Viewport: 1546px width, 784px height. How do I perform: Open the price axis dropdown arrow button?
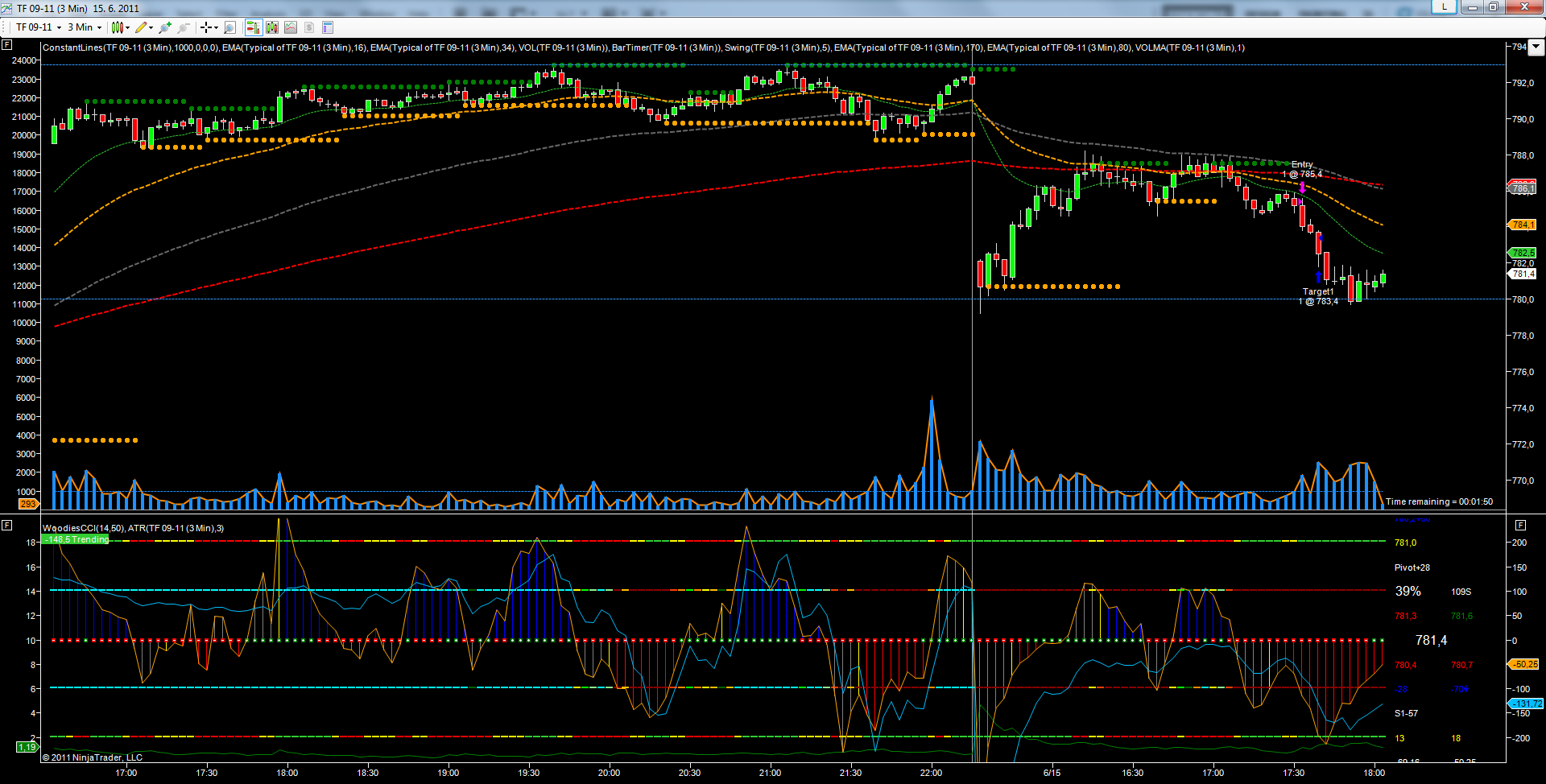click(x=1536, y=47)
